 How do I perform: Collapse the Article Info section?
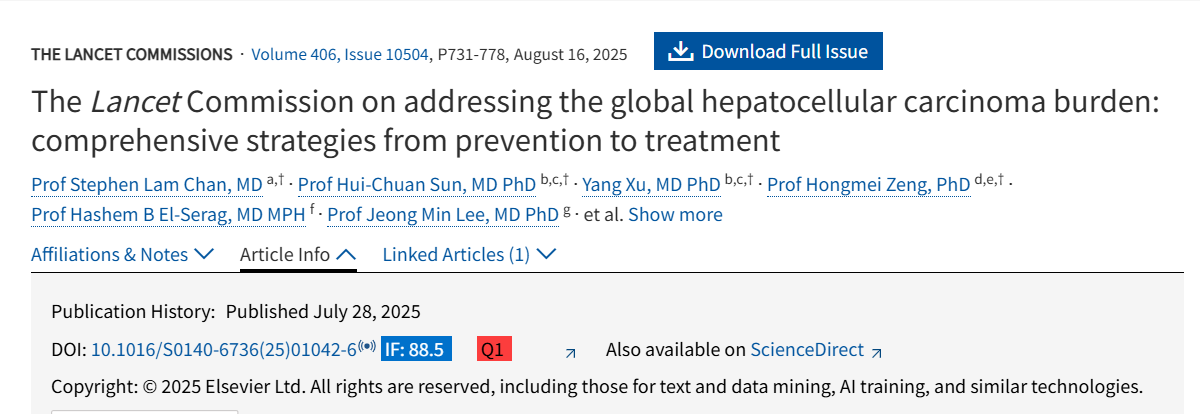coord(298,254)
